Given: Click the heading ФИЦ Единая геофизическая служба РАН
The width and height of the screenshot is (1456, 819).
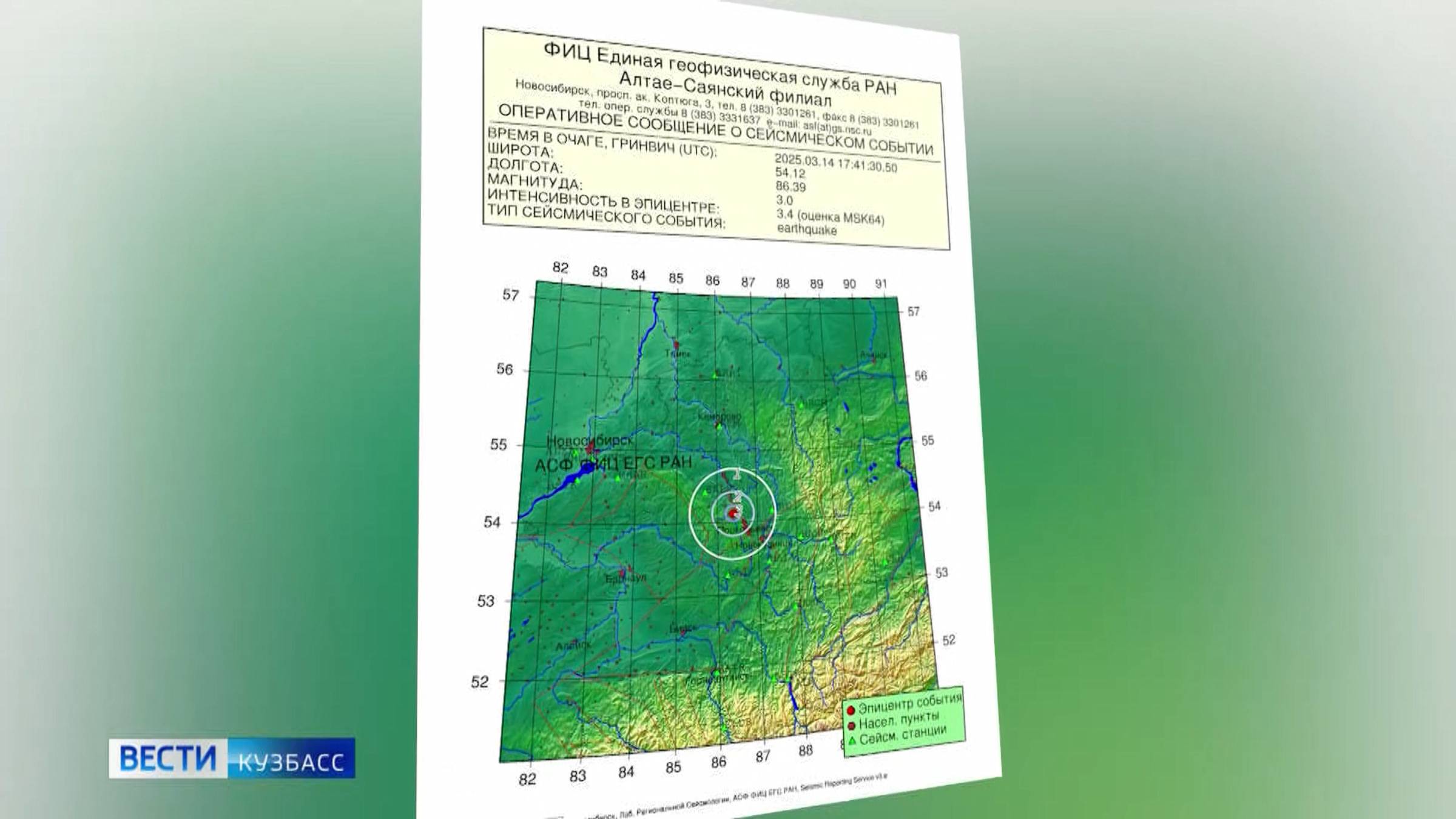Looking at the screenshot, I should tap(720, 67).
